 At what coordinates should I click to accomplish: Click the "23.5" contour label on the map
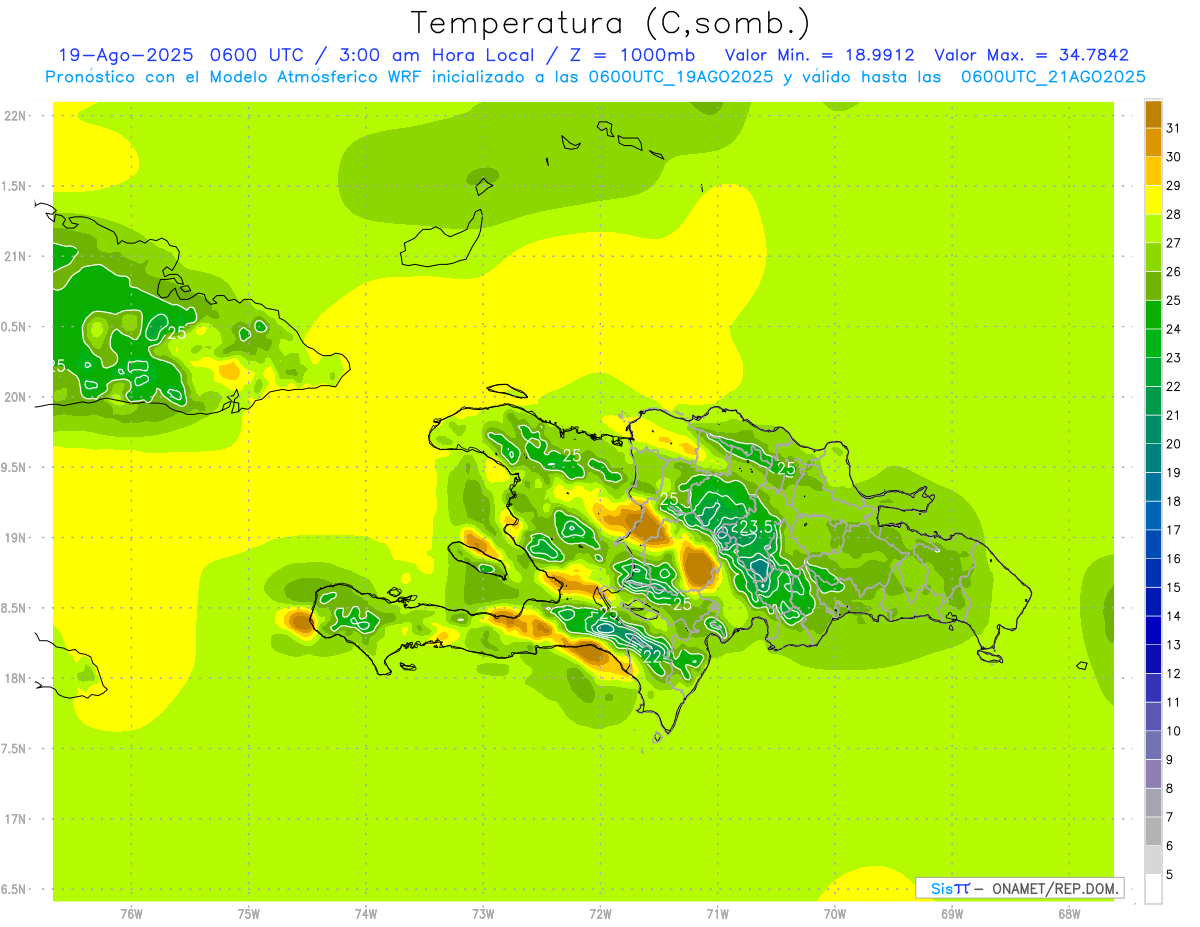click(756, 527)
